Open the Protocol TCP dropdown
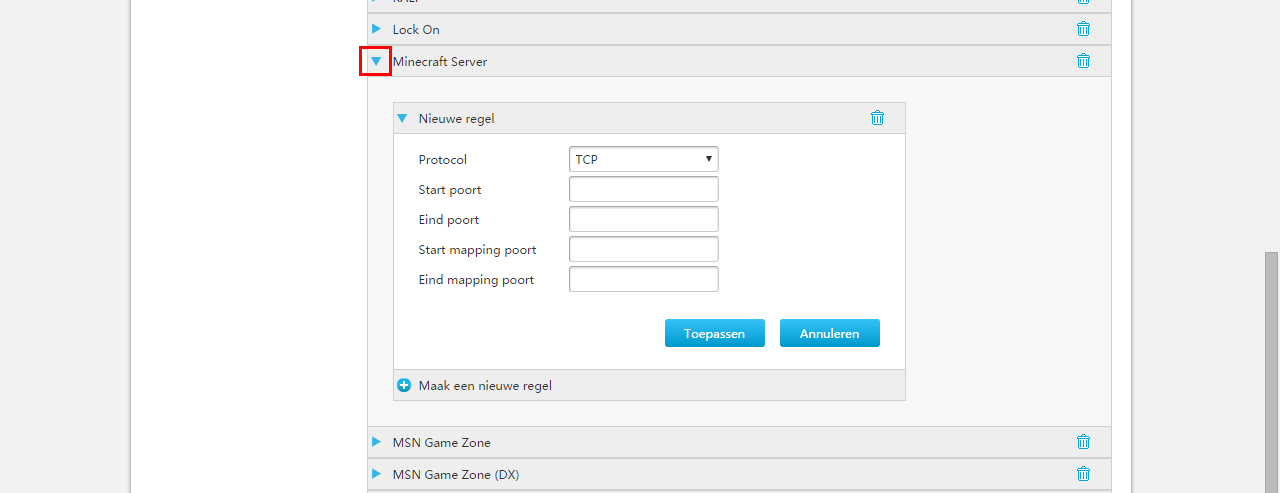The width and height of the screenshot is (1280, 493). point(643,159)
